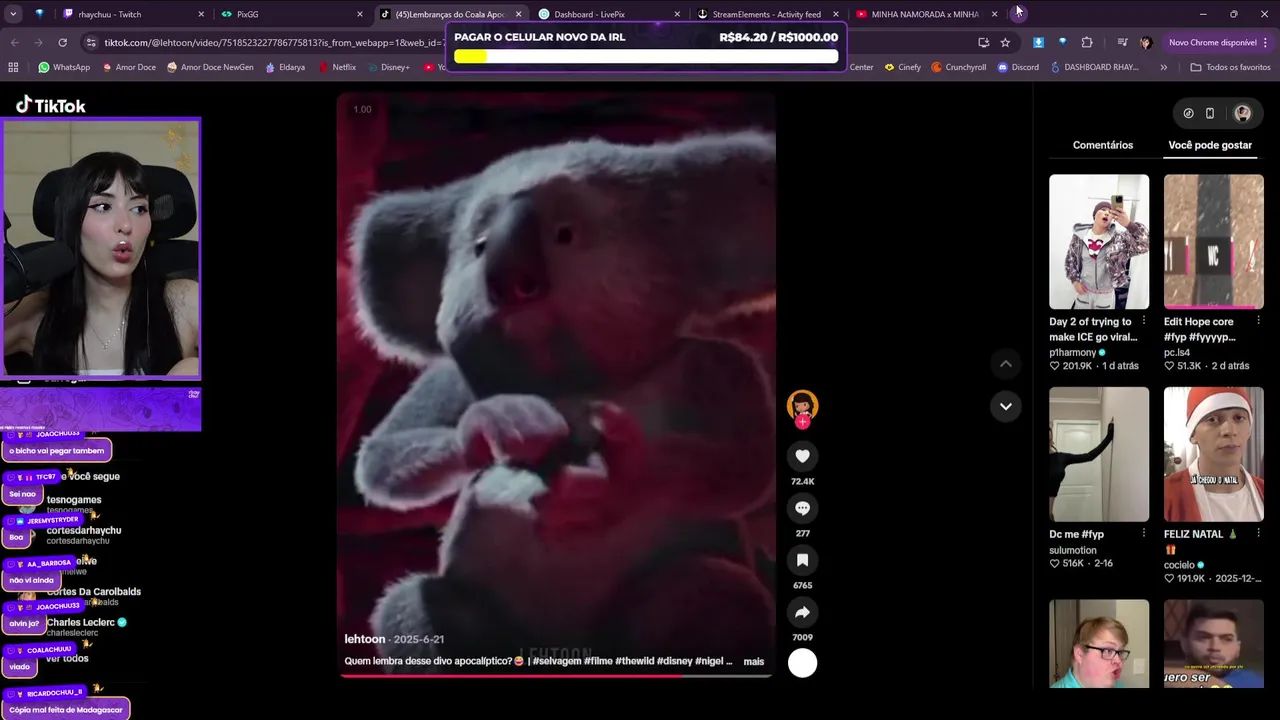Open the profile avatar in TikTok's top-right pill

pos(1242,113)
